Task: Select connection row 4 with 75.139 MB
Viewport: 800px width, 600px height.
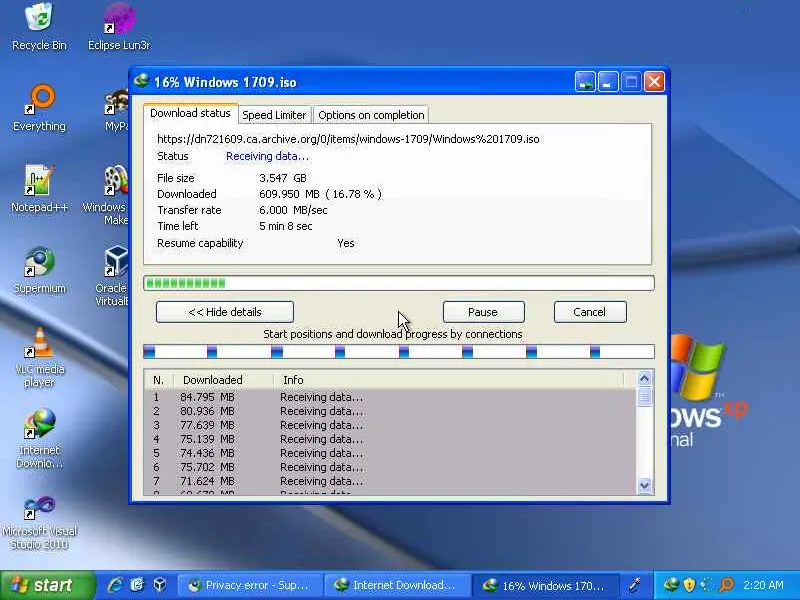Action: click(x=390, y=439)
